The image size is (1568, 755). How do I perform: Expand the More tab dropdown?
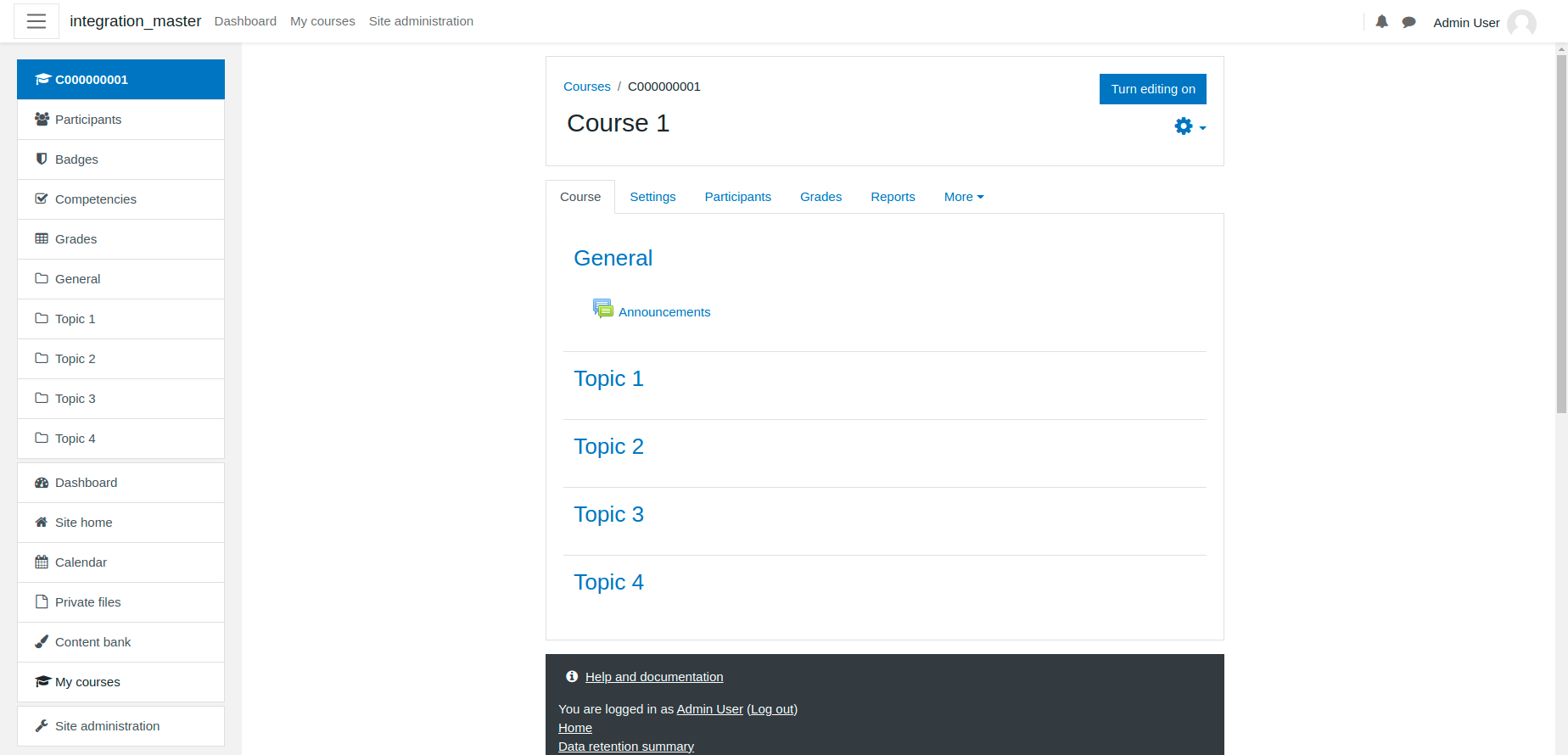point(964,197)
